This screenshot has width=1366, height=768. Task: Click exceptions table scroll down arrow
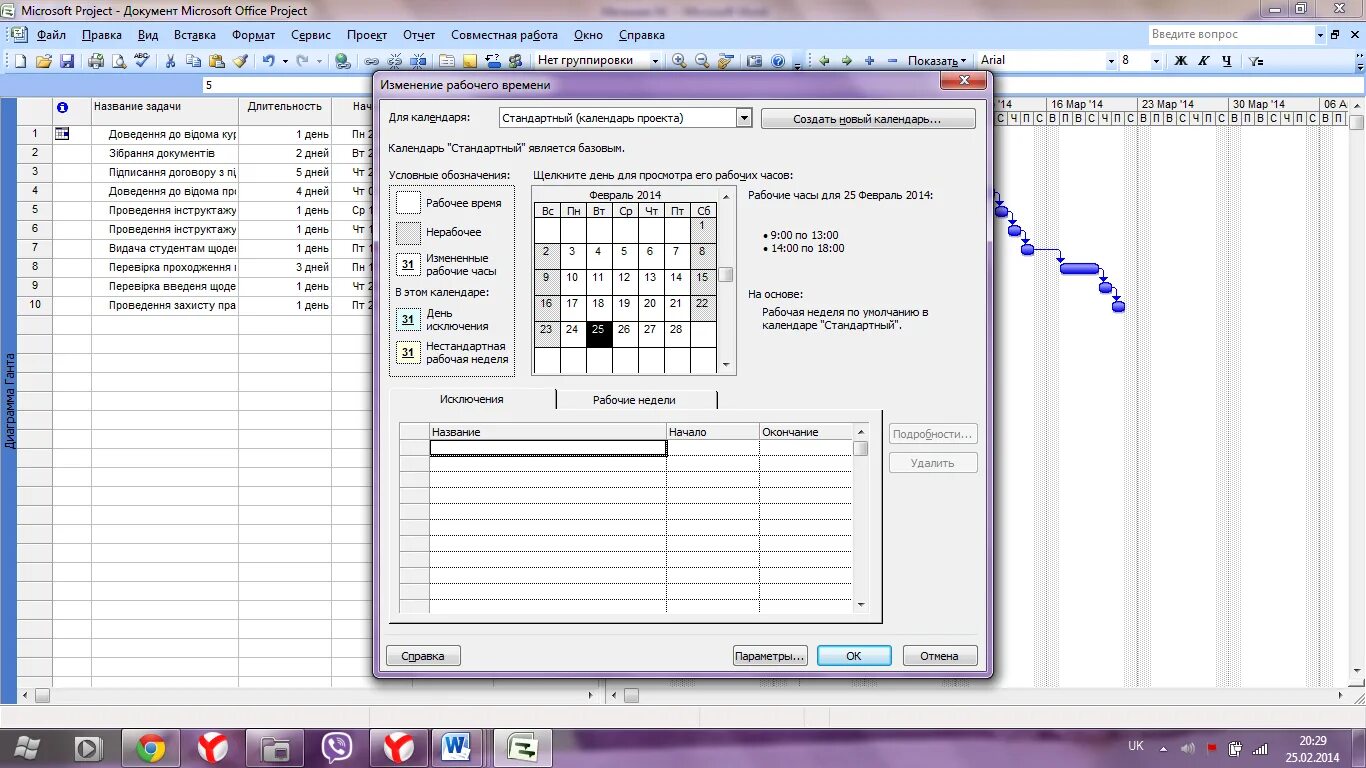[x=861, y=604]
